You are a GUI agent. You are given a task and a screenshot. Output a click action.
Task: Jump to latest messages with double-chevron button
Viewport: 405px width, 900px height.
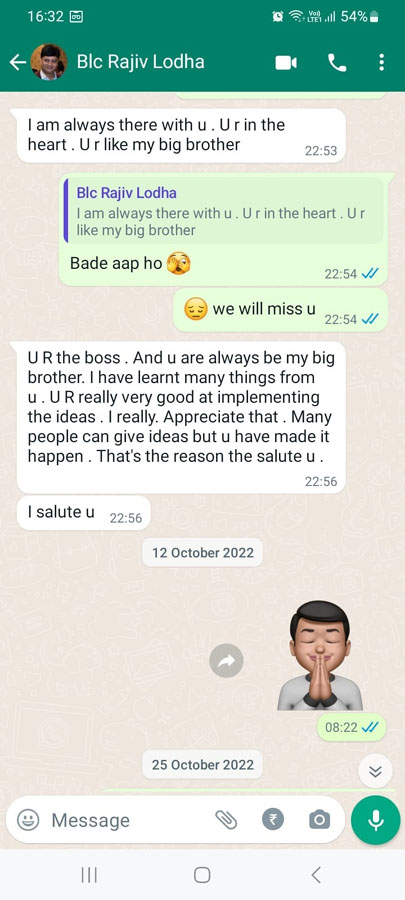(375, 771)
